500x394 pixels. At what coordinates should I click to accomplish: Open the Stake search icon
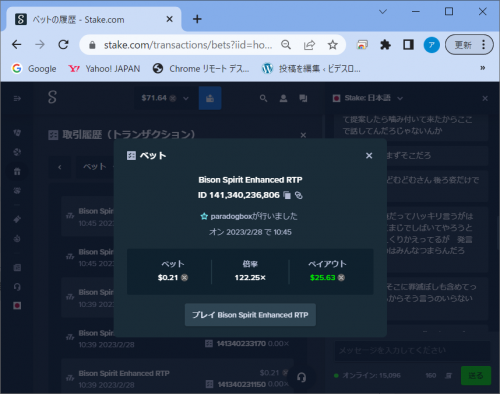263,98
